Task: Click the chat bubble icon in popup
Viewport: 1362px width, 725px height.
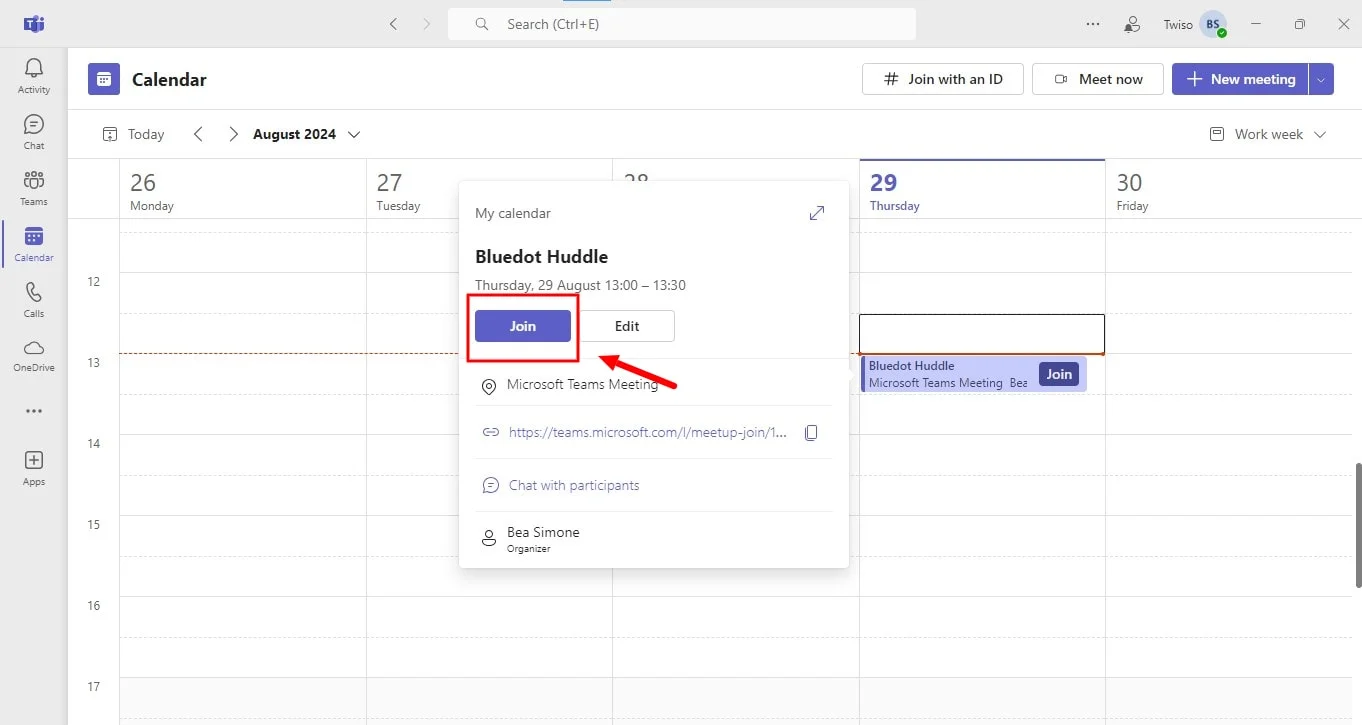Action: pyautogui.click(x=490, y=486)
